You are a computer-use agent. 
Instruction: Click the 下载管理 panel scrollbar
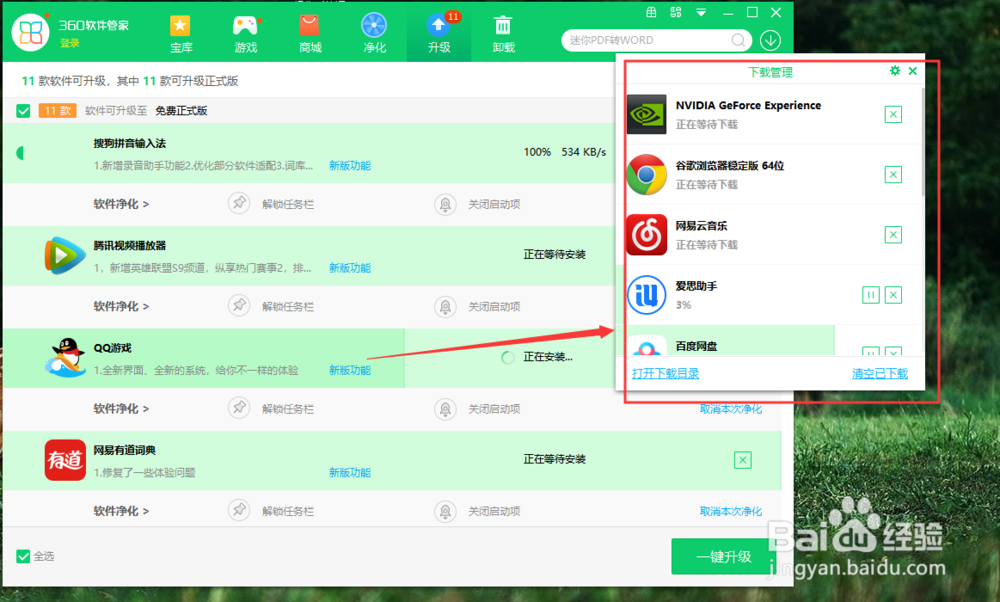[922, 142]
